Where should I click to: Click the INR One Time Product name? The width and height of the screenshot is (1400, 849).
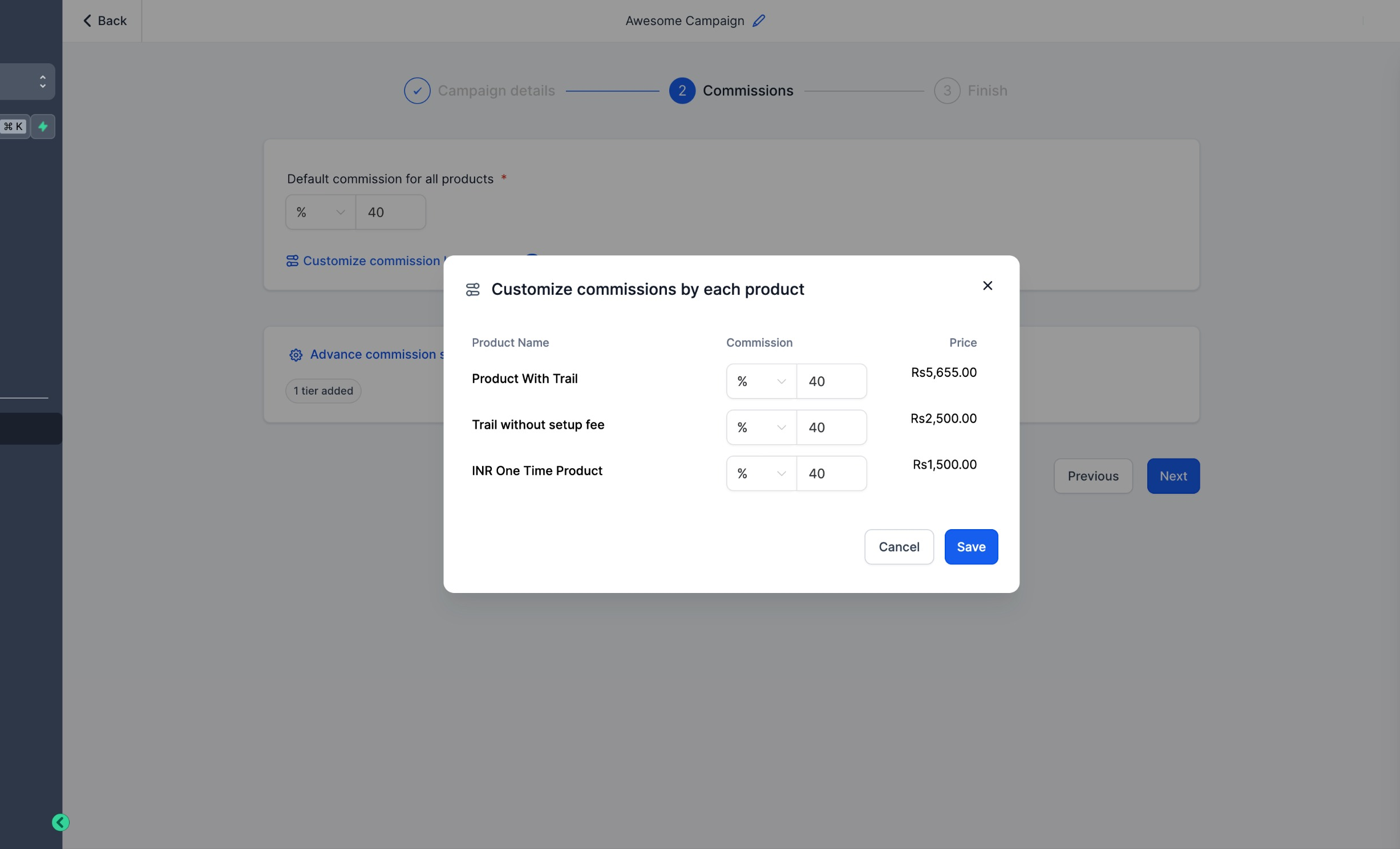537,471
